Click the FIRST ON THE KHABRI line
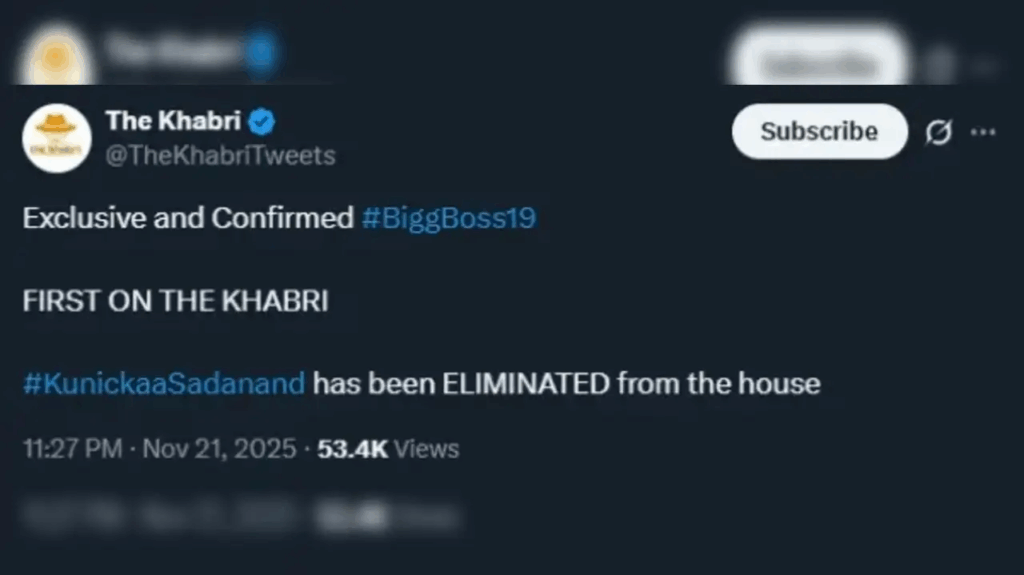1024x575 pixels. click(x=175, y=301)
